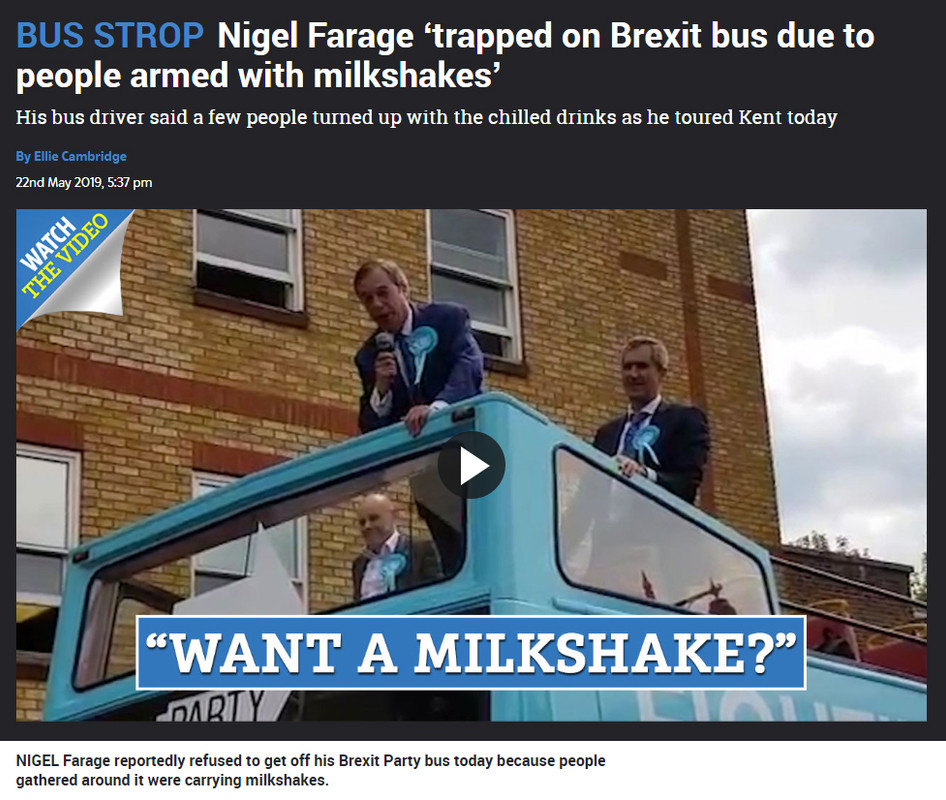Click the rosette on the bald man inside the bus

pos(391,569)
